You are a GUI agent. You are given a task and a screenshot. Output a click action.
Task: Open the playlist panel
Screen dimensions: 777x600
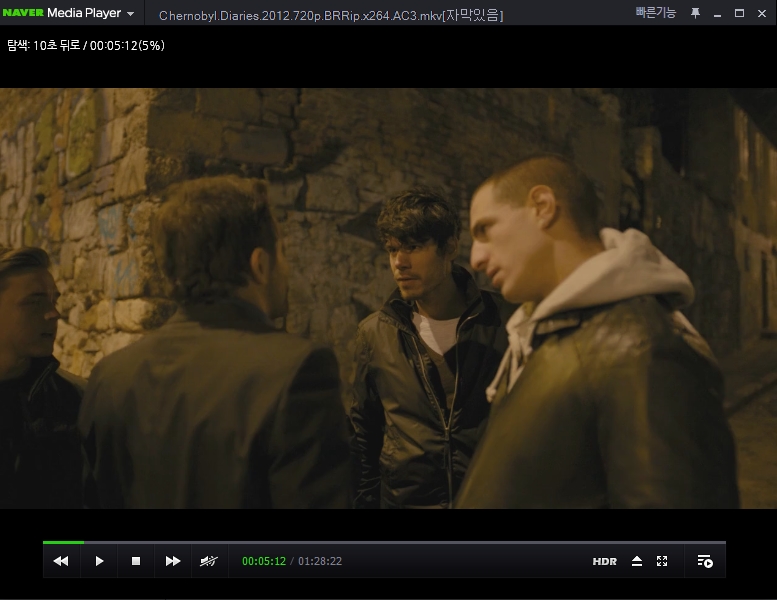(x=705, y=561)
